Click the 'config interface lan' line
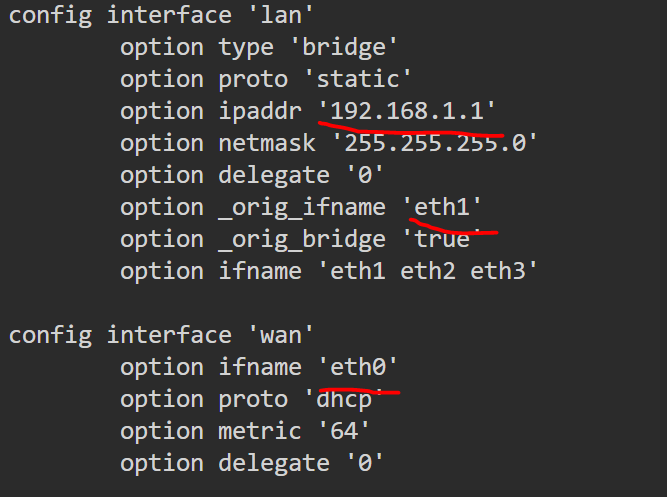The height and width of the screenshot is (497, 667). coord(161,16)
